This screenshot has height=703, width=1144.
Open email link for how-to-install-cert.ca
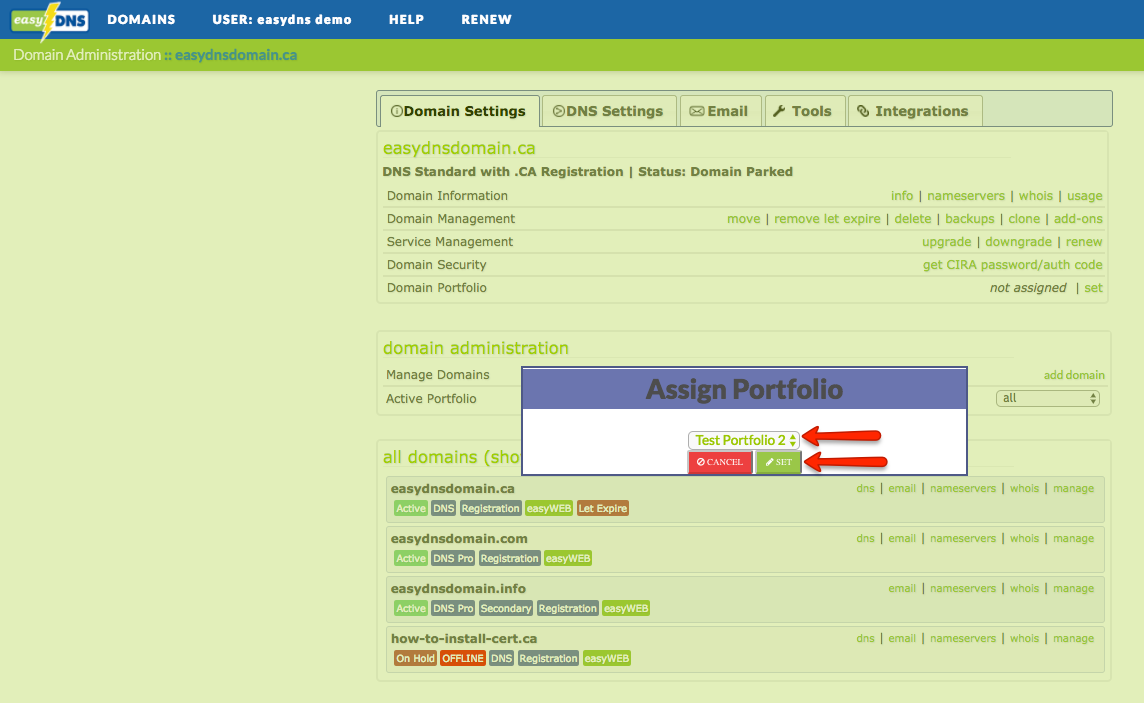(x=902, y=638)
